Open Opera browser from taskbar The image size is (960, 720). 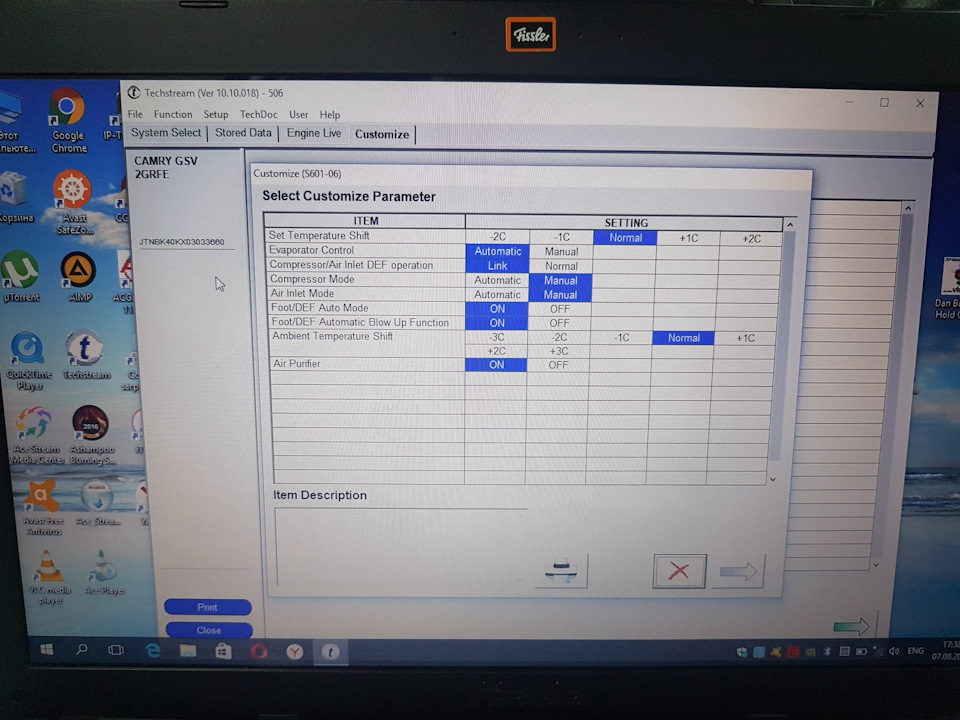click(259, 651)
